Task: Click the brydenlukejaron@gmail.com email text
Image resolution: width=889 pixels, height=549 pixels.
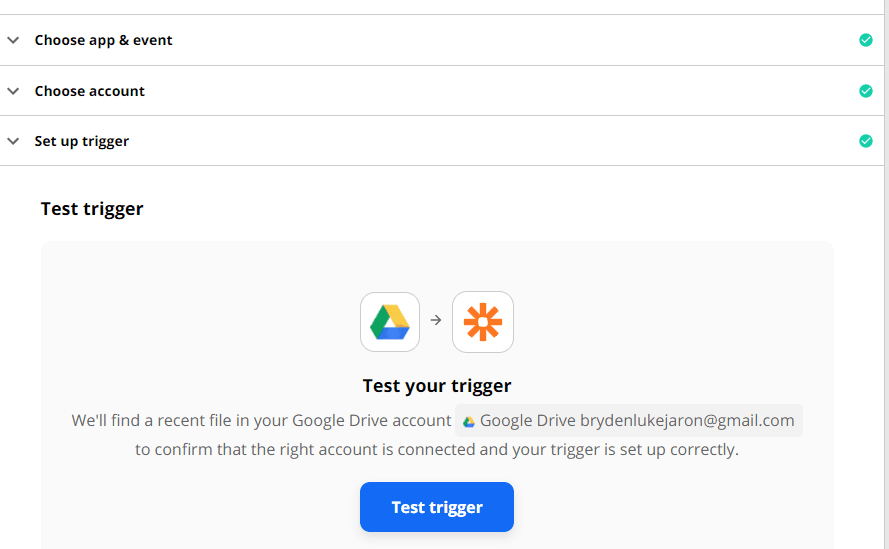Action: 687,421
